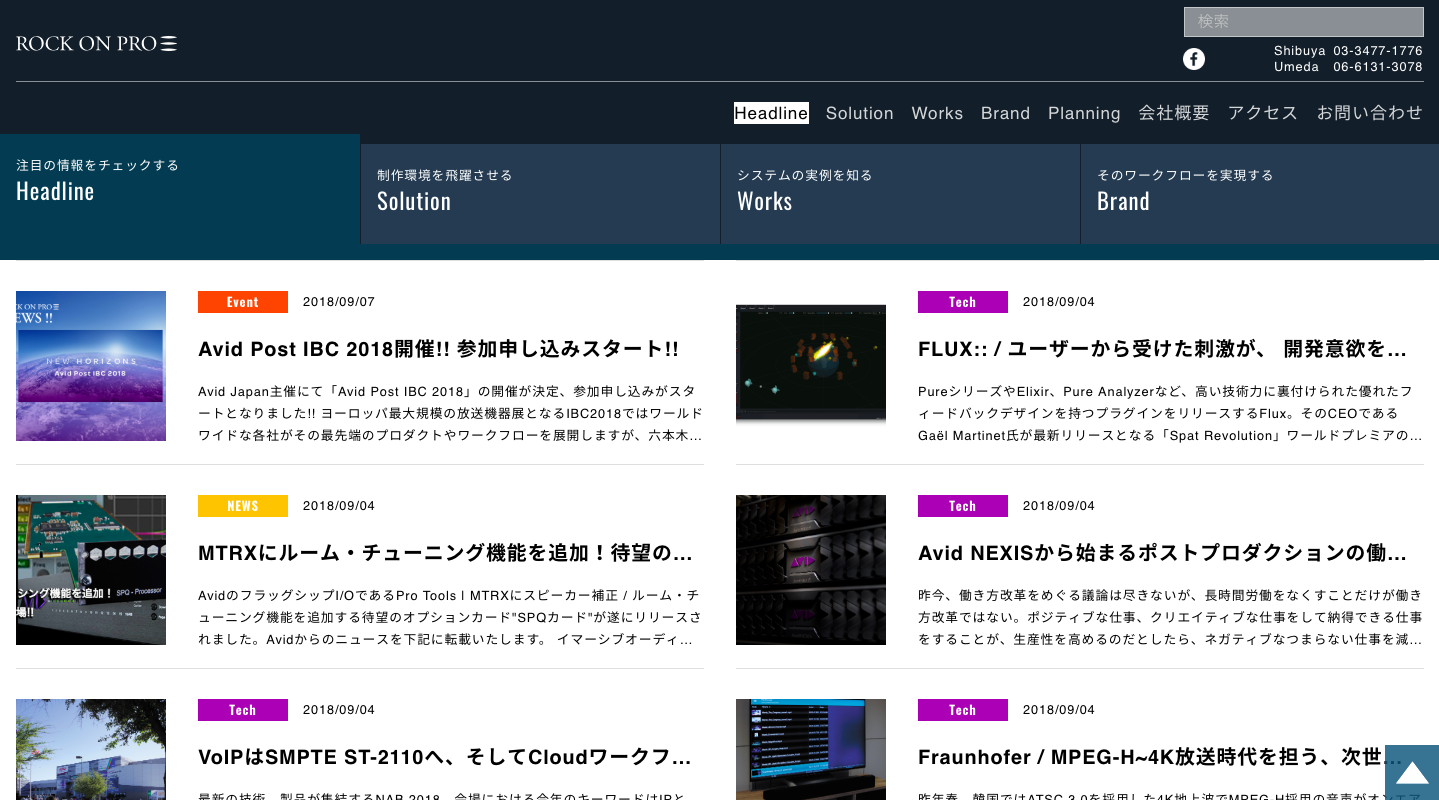The image size is (1439, 800).
Task: Select the Brand category panel
Action: (1260, 194)
